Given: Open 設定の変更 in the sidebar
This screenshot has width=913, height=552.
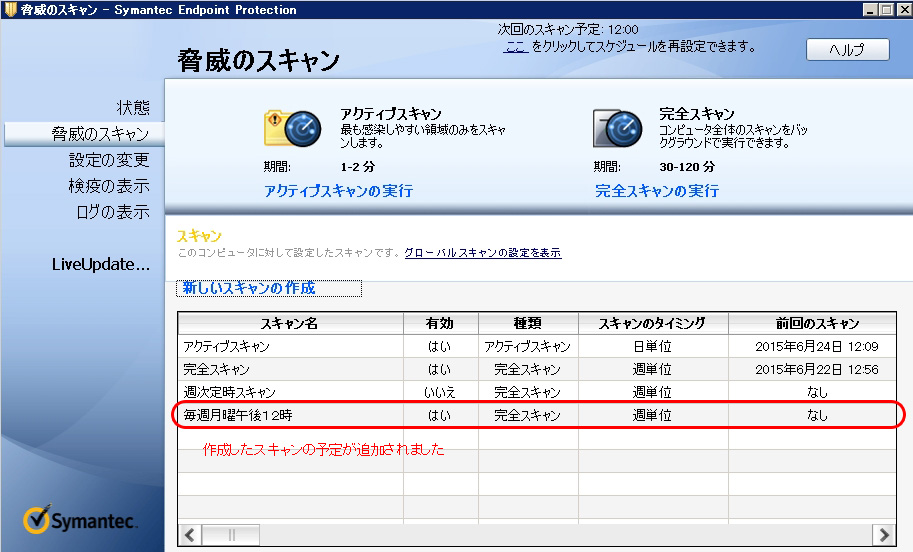Looking at the screenshot, I should tap(109, 160).
